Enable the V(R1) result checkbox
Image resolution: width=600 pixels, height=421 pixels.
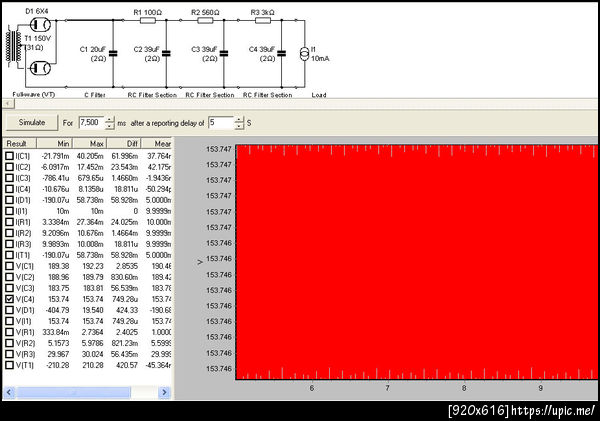tap(10, 332)
